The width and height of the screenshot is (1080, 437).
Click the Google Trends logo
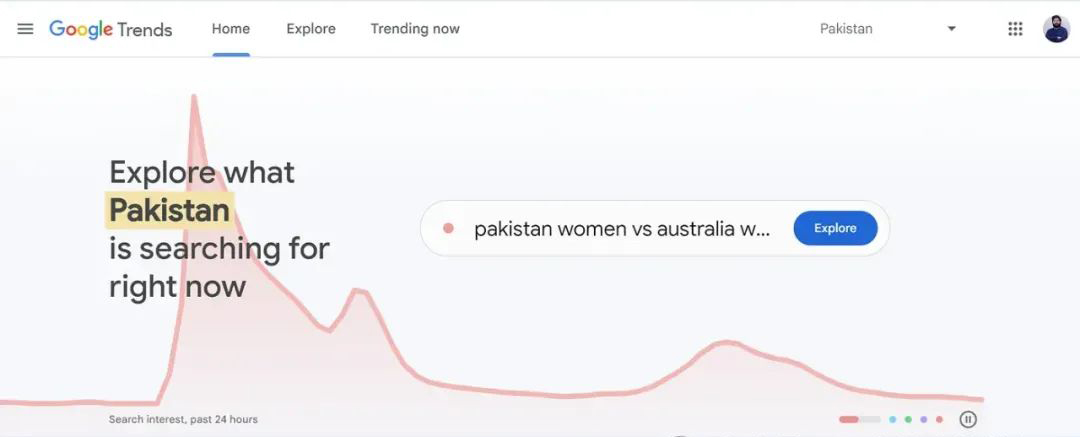111,29
